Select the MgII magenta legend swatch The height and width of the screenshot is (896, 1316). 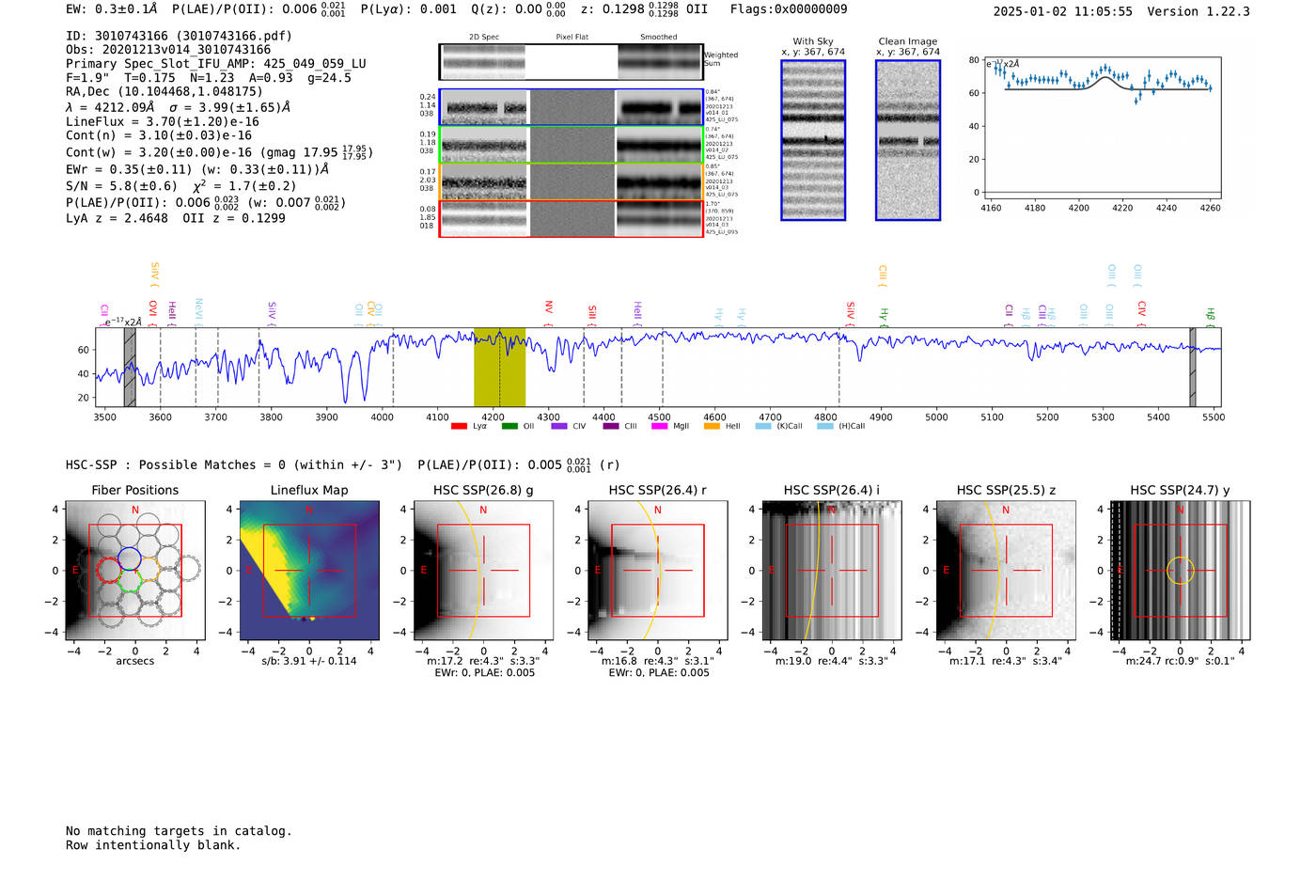[661, 426]
